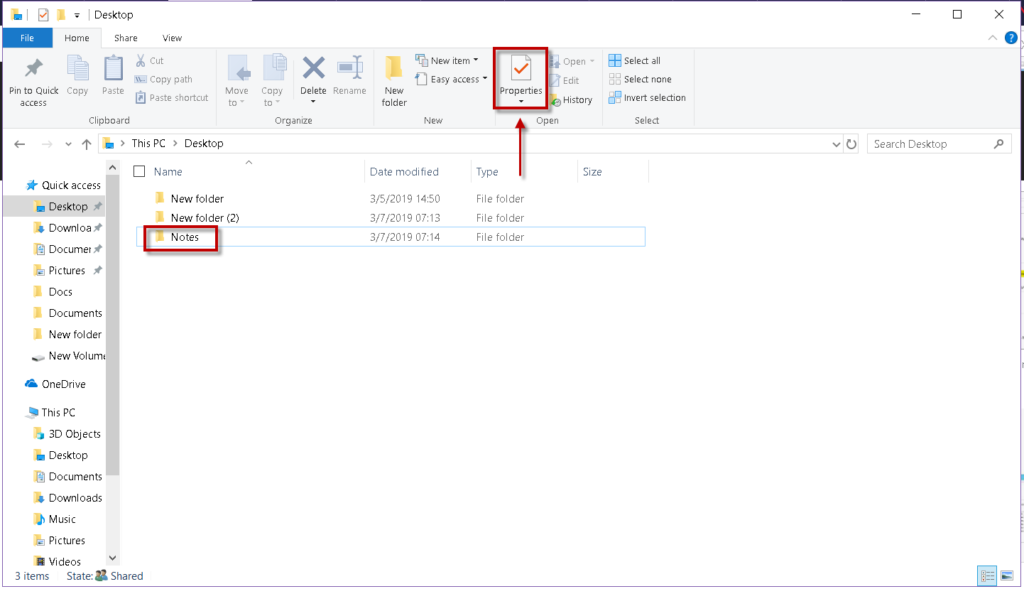
Task: Click the Cut scissors icon
Action: (x=140, y=61)
